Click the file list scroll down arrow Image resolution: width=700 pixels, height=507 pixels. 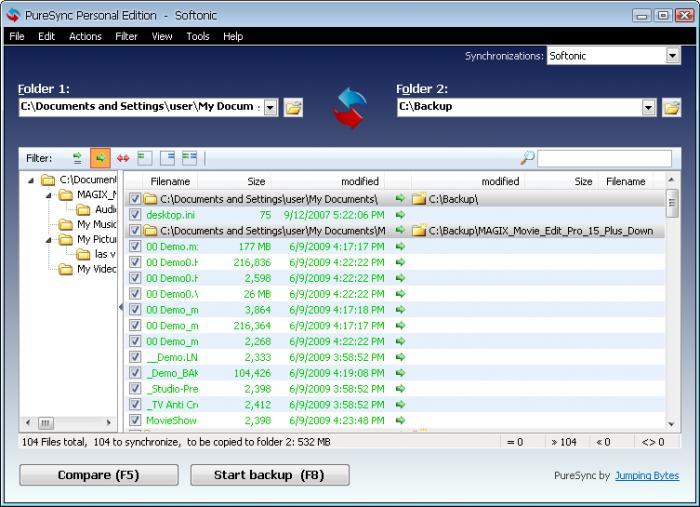tap(672, 424)
